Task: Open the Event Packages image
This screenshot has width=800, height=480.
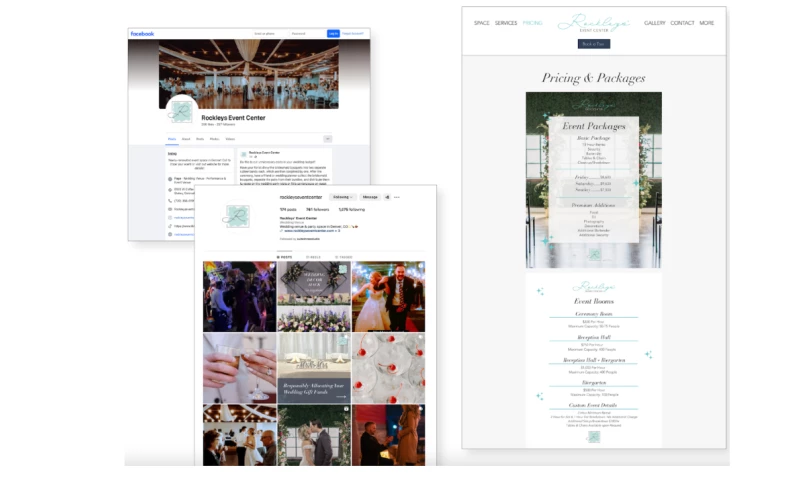Action: [x=593, y=180]
